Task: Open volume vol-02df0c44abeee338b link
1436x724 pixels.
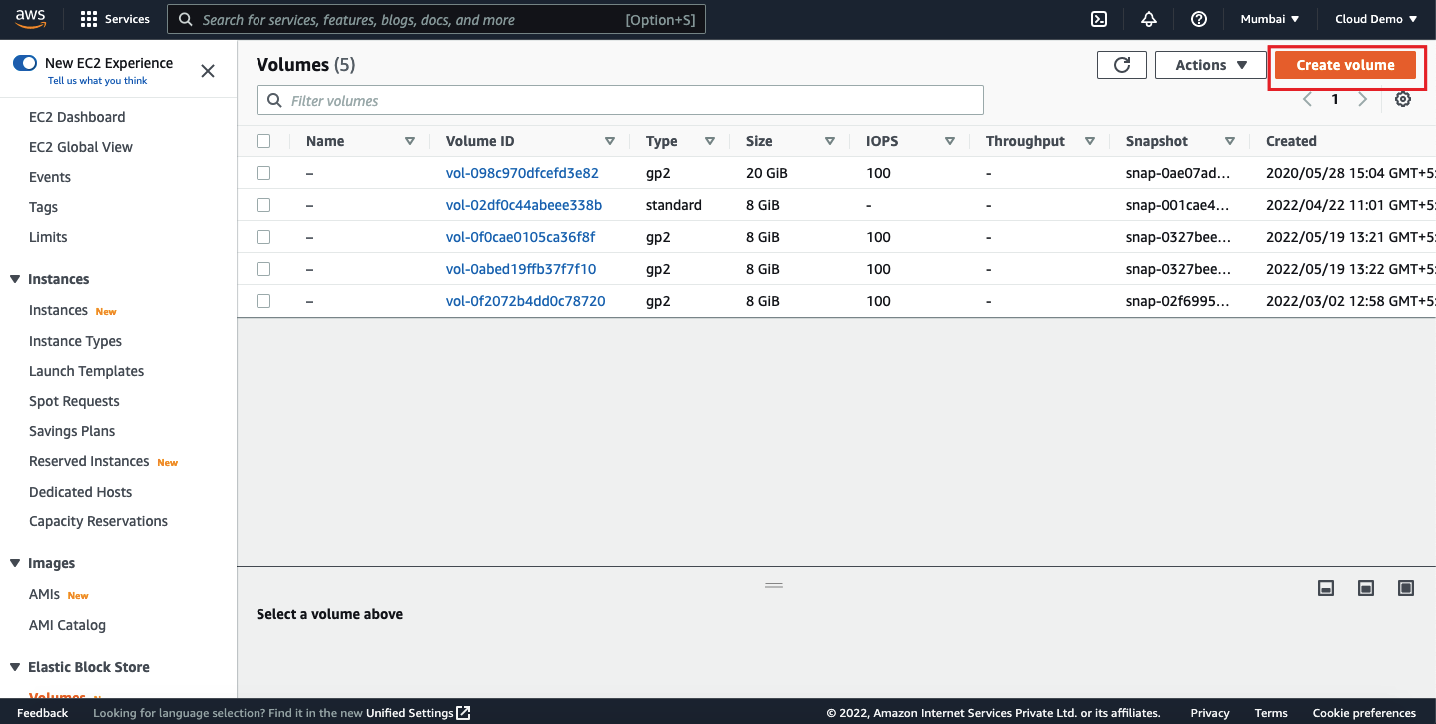Action: (524, 205)
